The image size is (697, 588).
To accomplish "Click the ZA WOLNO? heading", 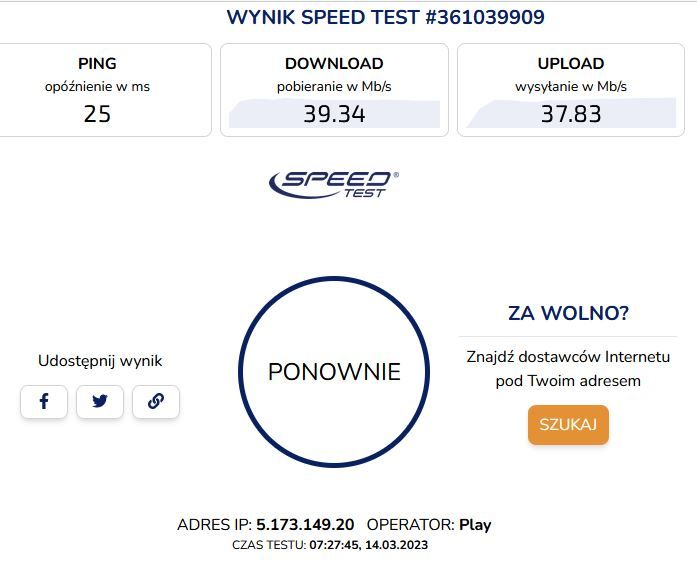I will click(568, 313).
